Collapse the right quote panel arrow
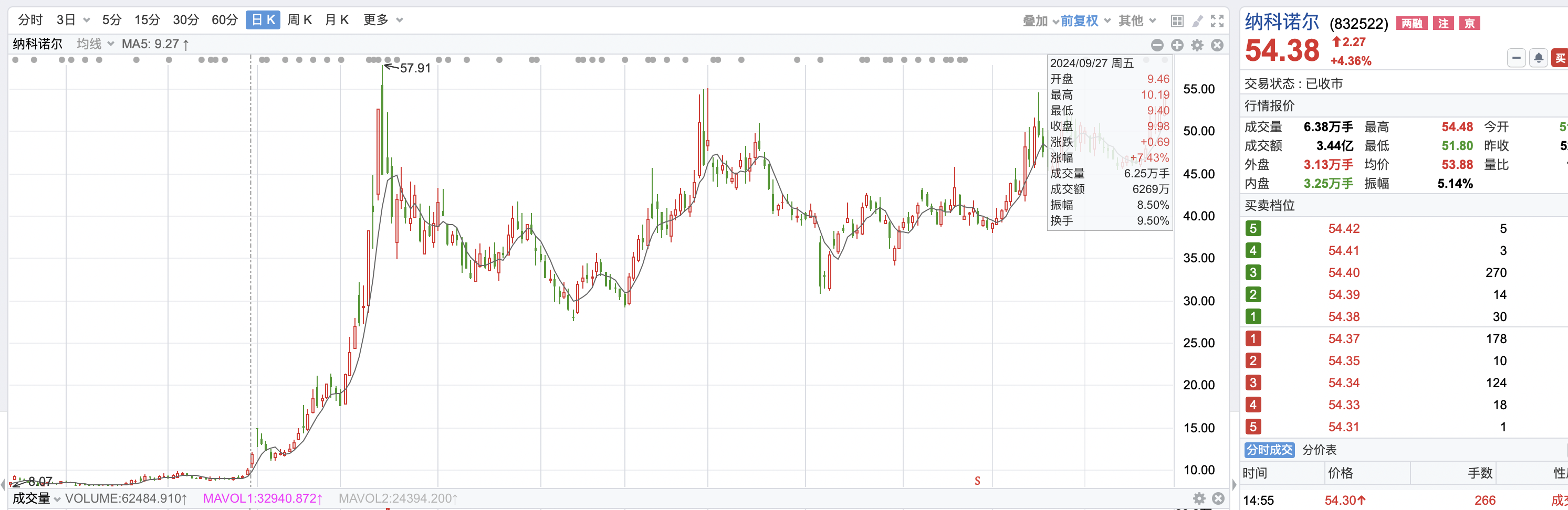This screenshot has width=1568, height=510. pos(1234,484)
